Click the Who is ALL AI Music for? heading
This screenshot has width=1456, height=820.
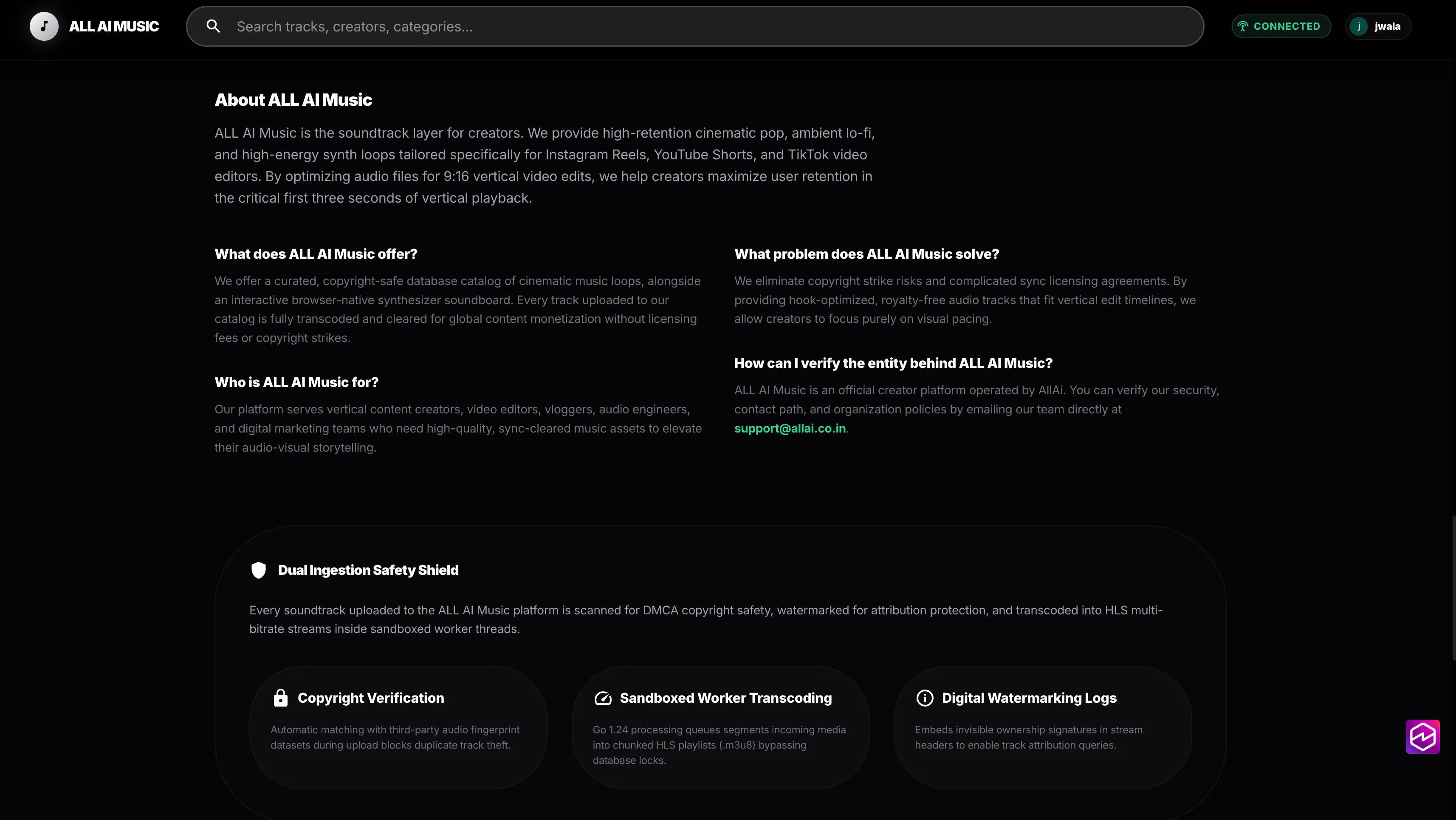pyautogui.click(x=296, y=382)
